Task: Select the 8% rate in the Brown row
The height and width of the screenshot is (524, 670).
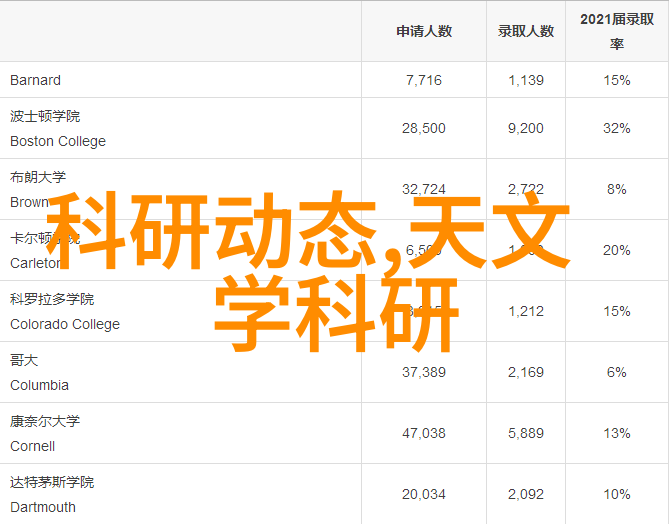Action: click(617, 189)
